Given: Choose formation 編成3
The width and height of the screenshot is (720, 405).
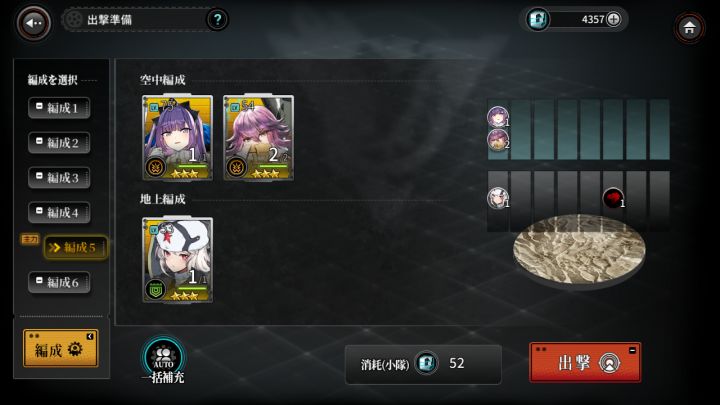Looking at the screenshot, I should [59, 178].
